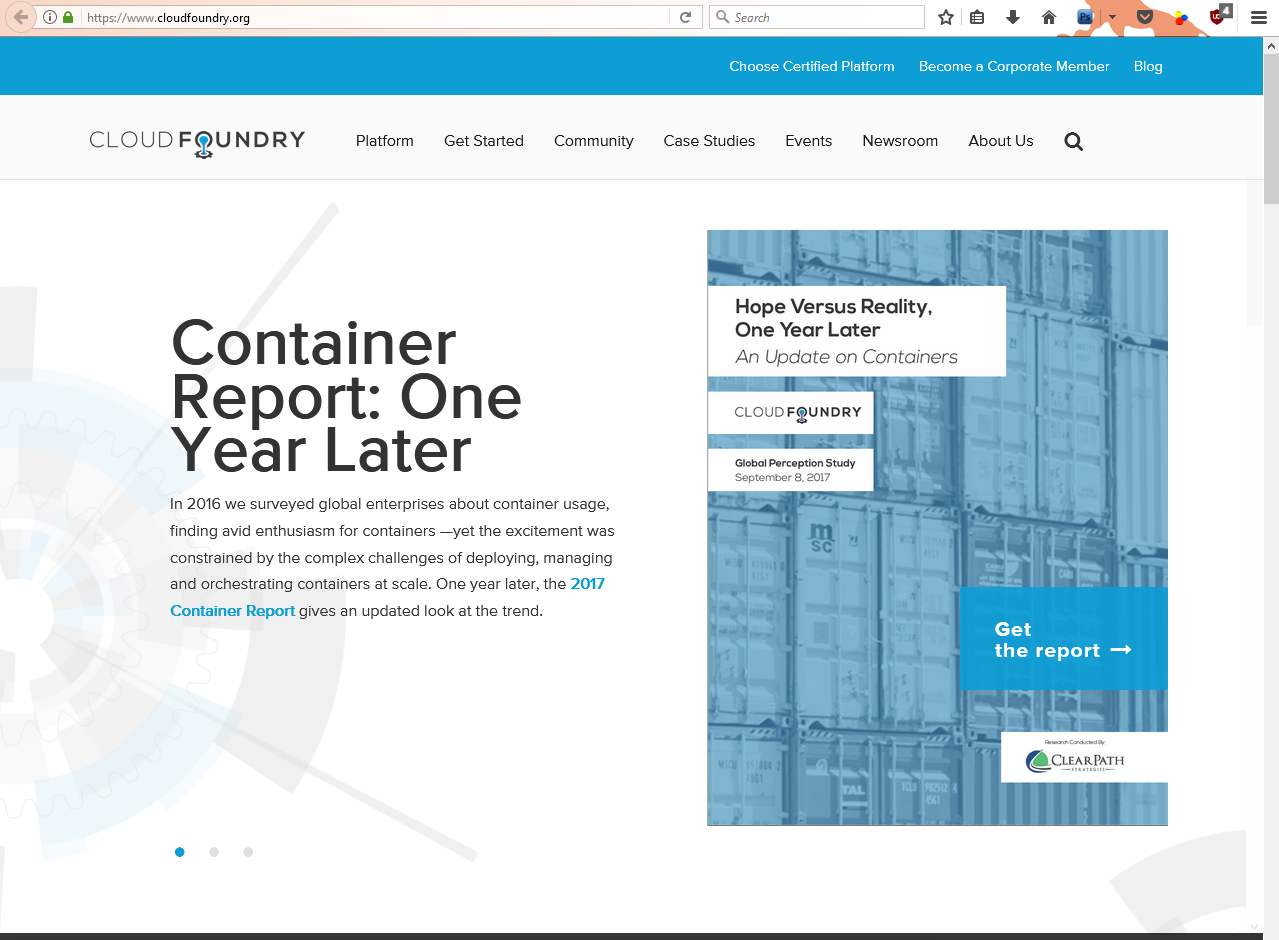The height and width of the screenshot is (940, 1279).
Task: Bookmark this page with the star icon
Action: pyautogui.click(x=946, y=17)
